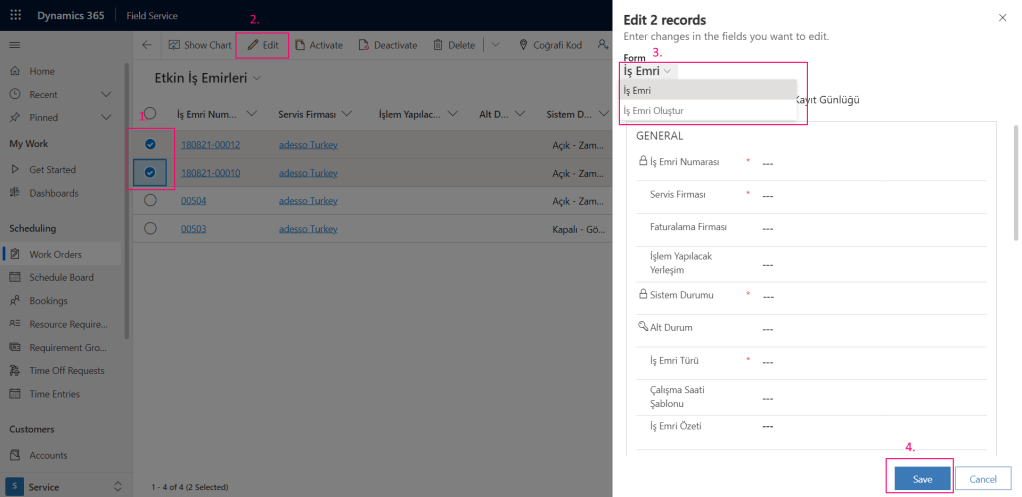Screen dimensions: 1022x497
Task: Open the İş Emri form selector dropdown
Action: pos(648,71)
